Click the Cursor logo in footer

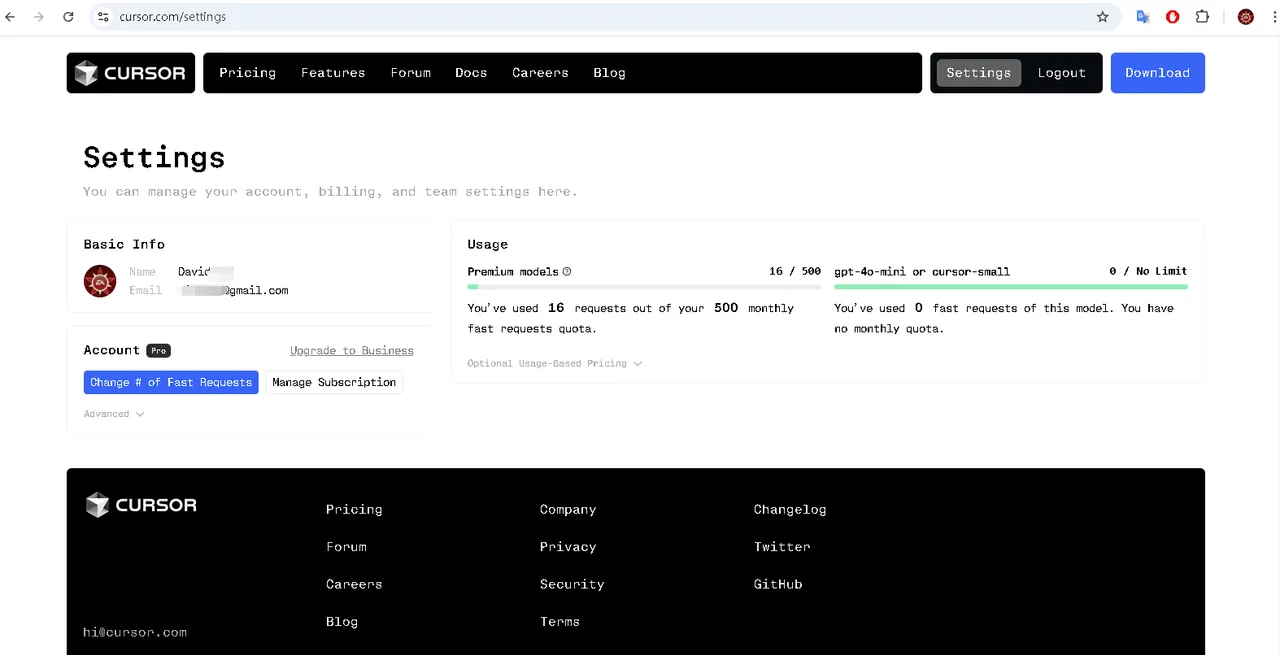141,505
